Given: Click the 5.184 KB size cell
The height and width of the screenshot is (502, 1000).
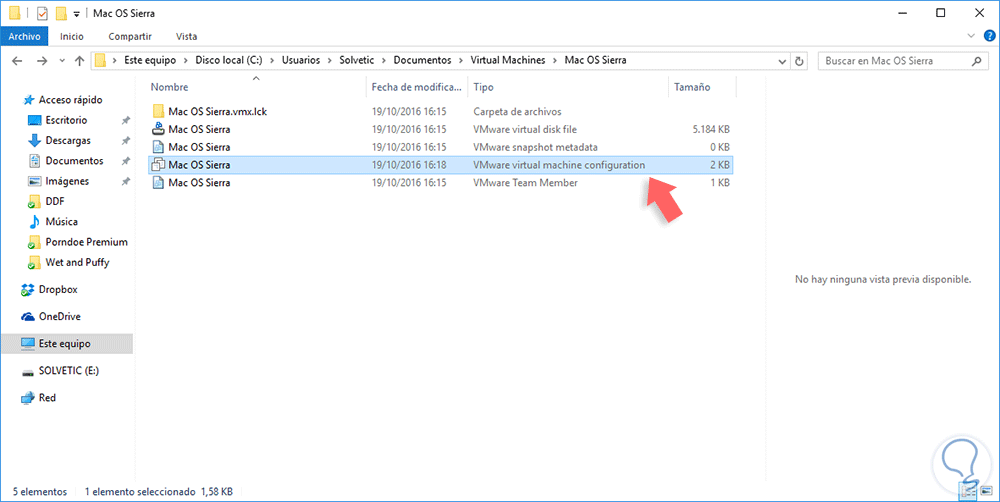Looking at the screenshot, I should point(711,129).
